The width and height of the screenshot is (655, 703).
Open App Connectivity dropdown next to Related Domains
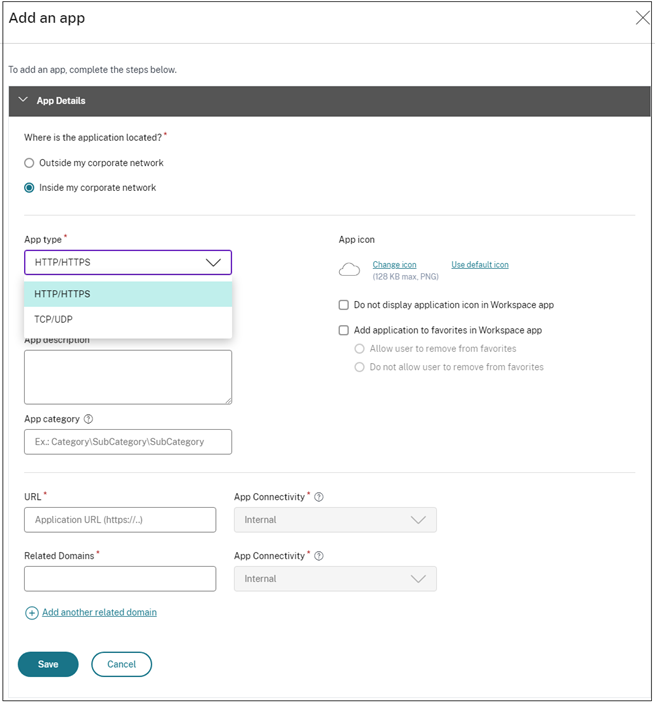click(x=335, y=579)
